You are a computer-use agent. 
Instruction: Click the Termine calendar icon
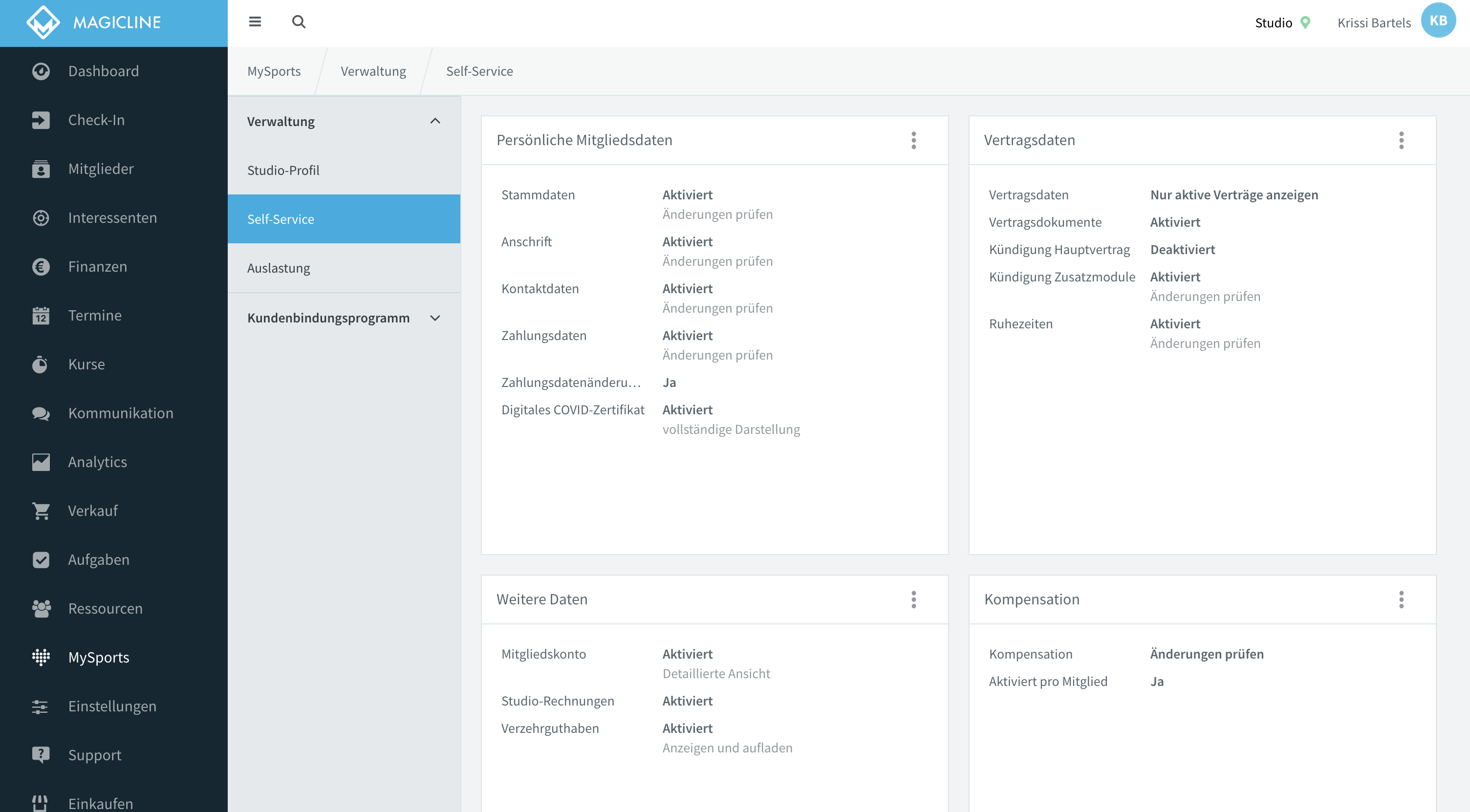[41, 316]
